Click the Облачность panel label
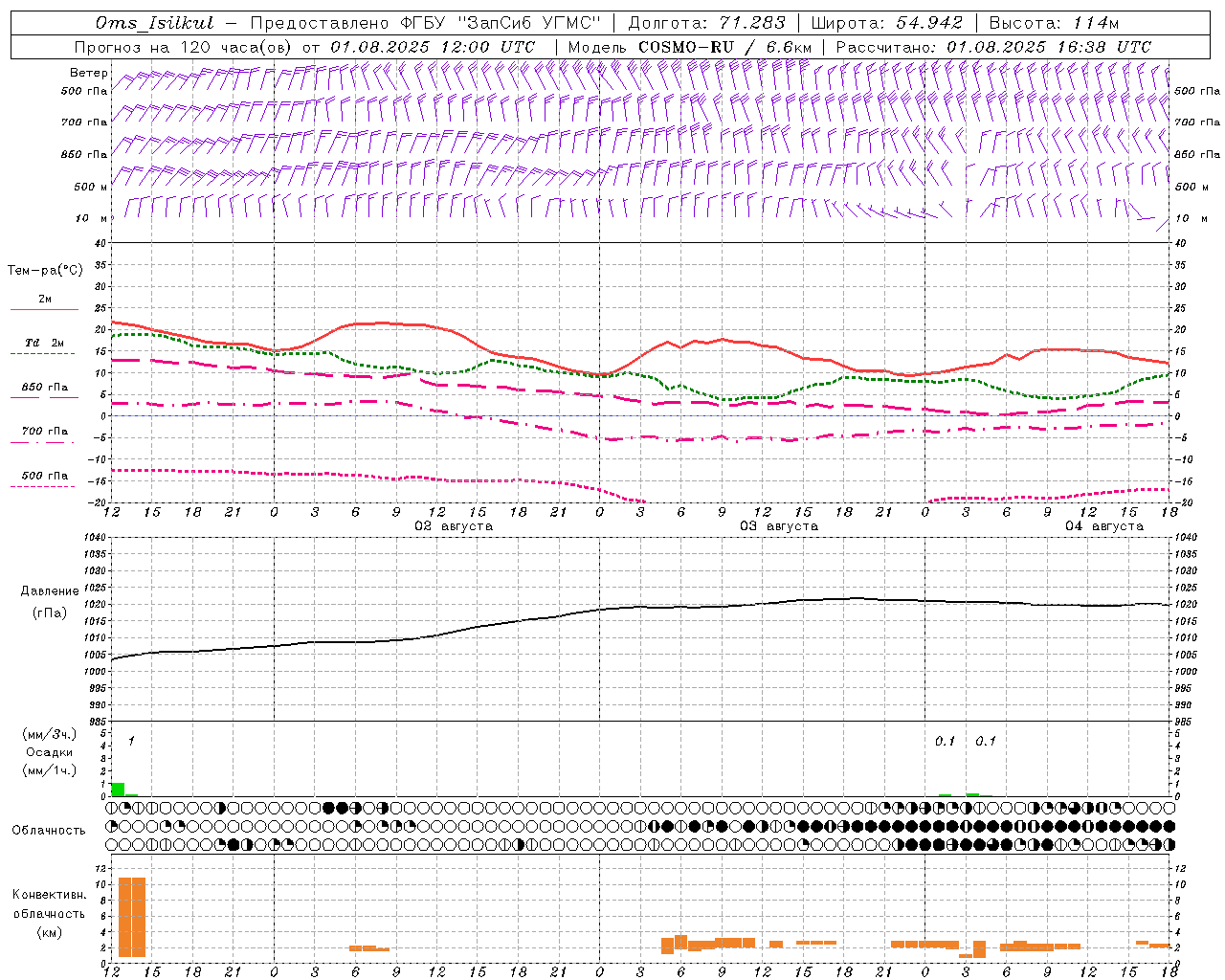 click(49, 830)
